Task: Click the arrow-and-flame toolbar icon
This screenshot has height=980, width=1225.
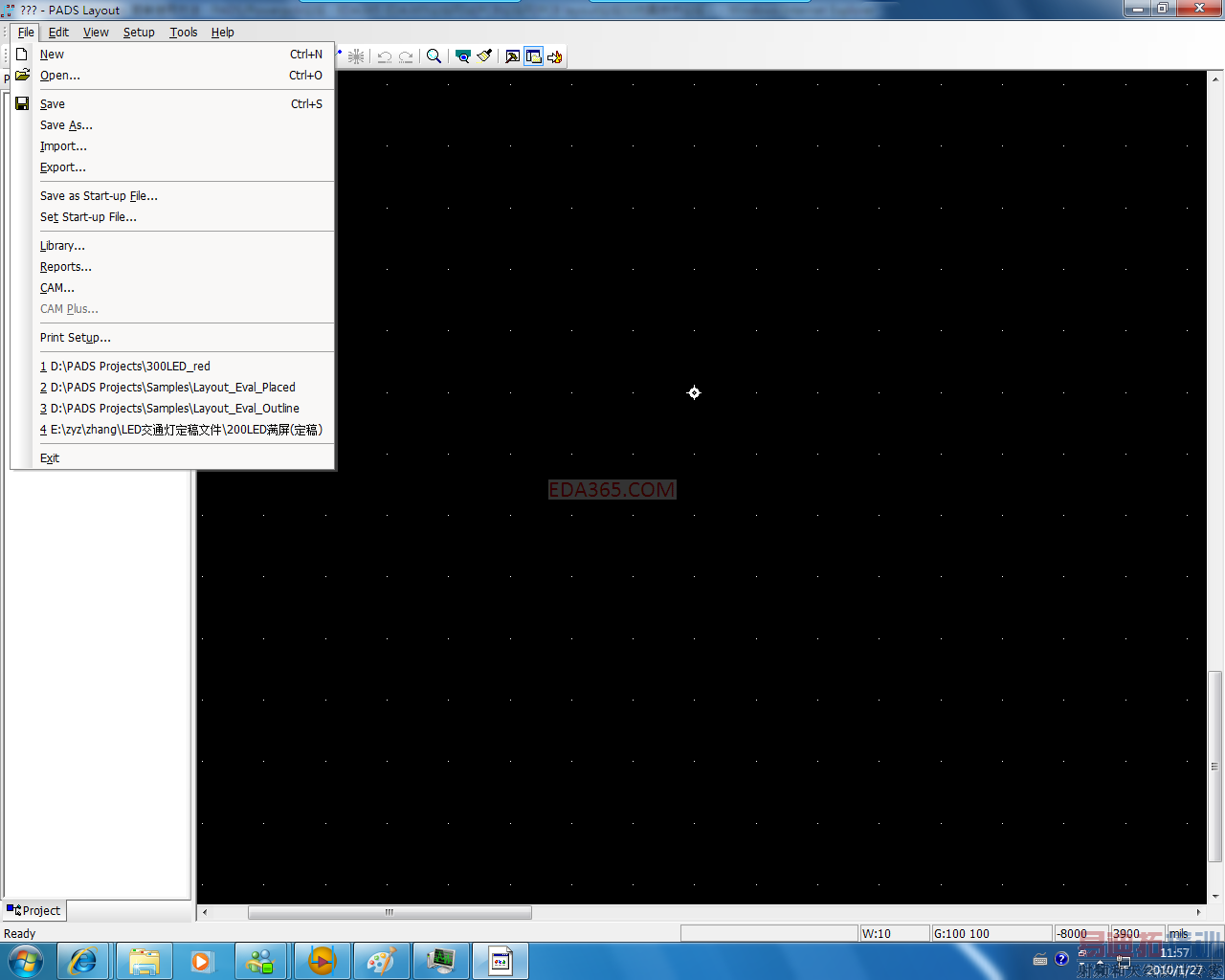Action: [x=555, y=56]
